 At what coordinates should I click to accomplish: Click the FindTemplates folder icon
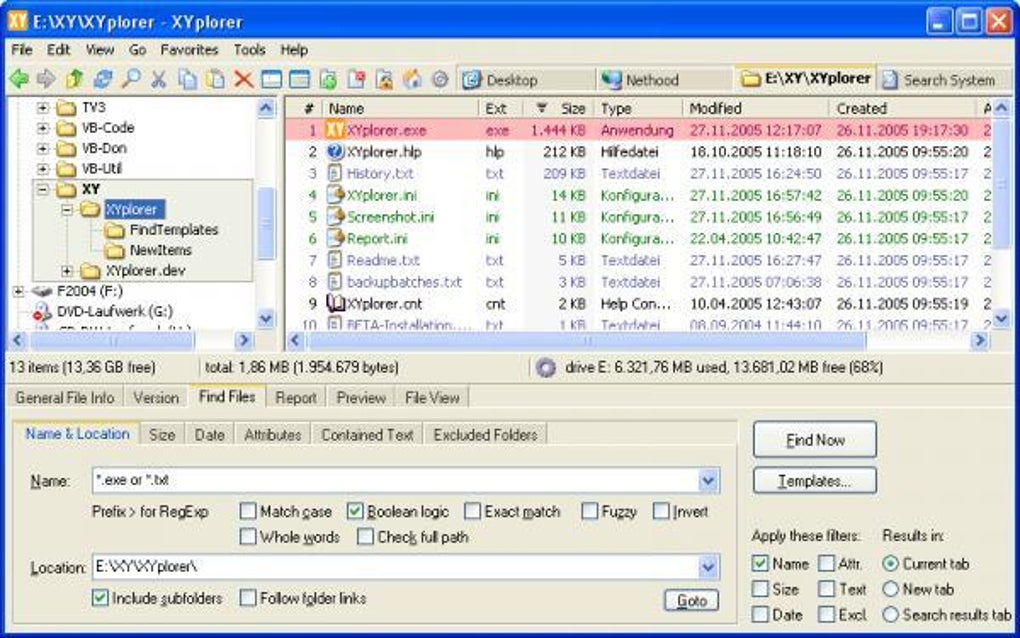[x=114, y=230]
